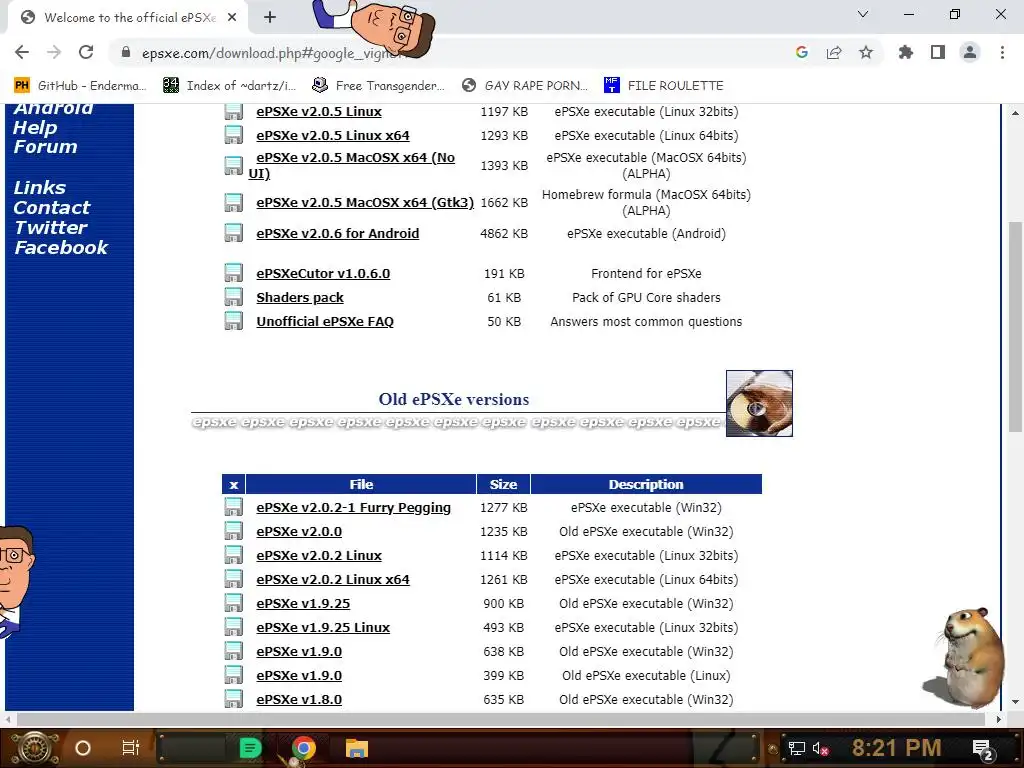Click the floppy icon beside Shaders pack
The height and width of the screenshot is (768, 1024).
[233, 297]
